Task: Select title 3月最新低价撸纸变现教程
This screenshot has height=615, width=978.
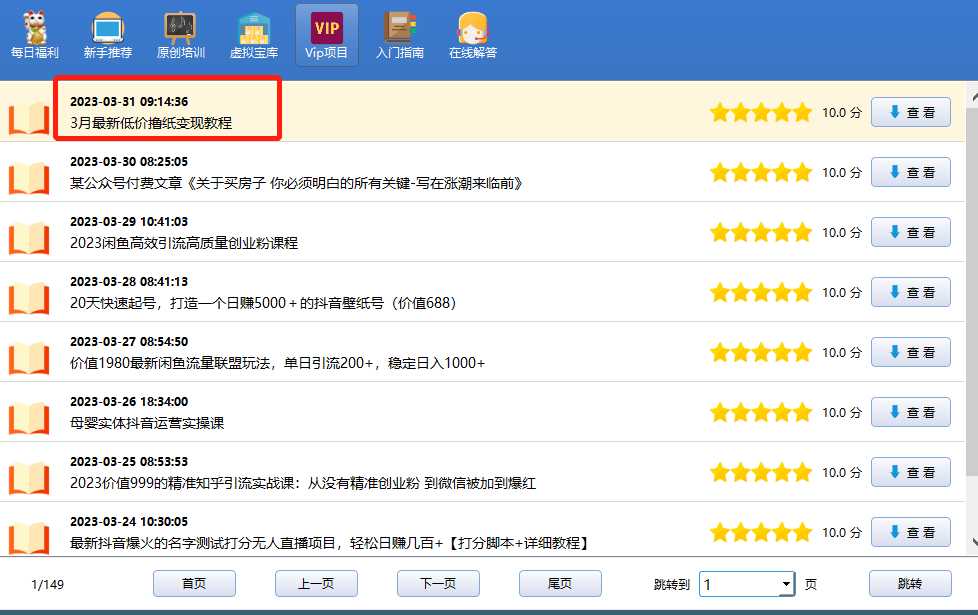Action: point(151,123)
